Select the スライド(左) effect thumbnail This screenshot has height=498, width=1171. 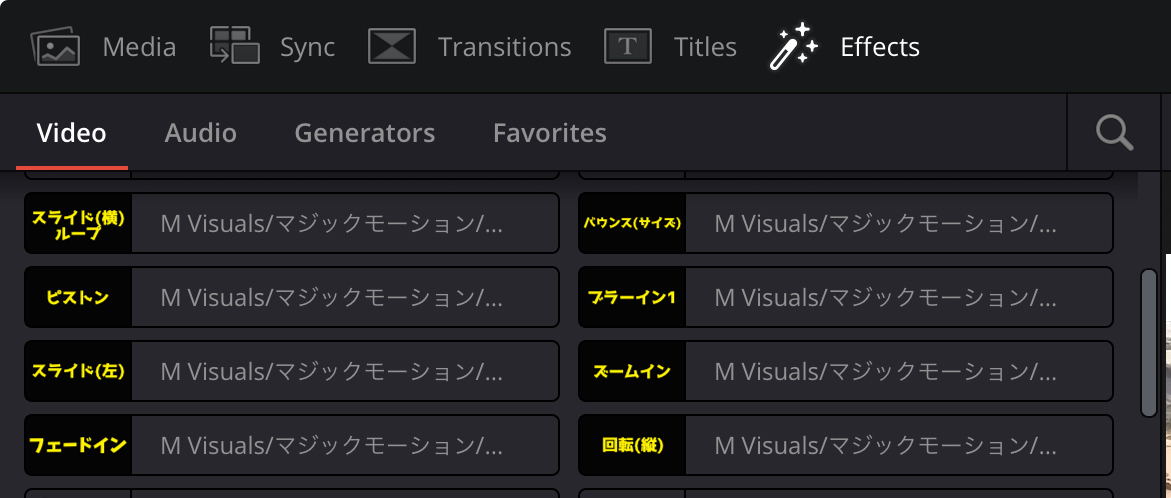[x=78, y=371]
